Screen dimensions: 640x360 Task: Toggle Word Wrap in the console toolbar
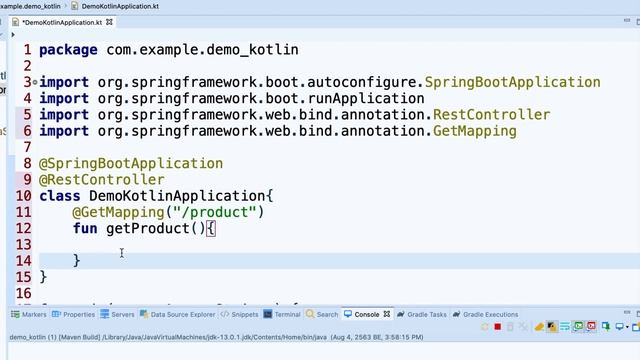pyautogui.click(x=565, y=327)
